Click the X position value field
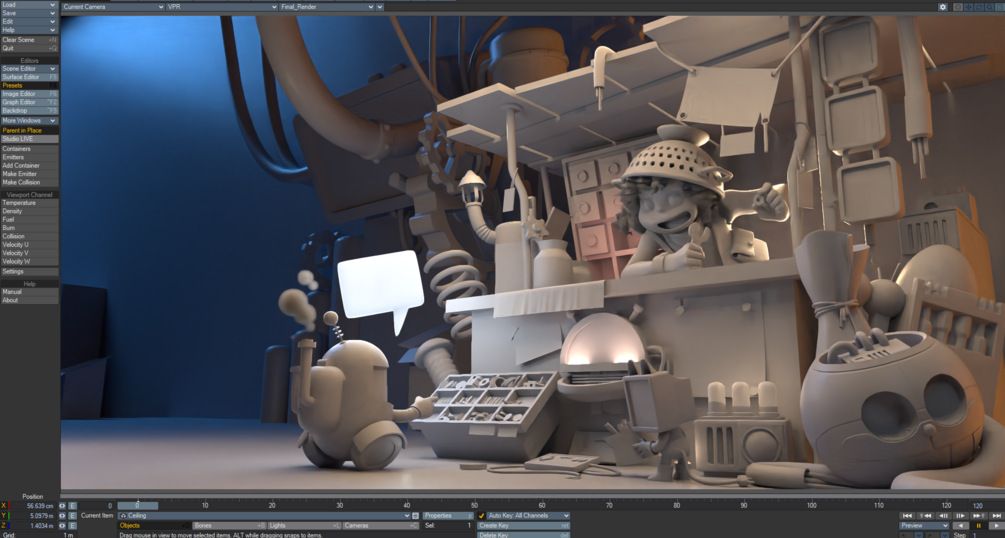 pyautogui.click(x=33, y=506)
